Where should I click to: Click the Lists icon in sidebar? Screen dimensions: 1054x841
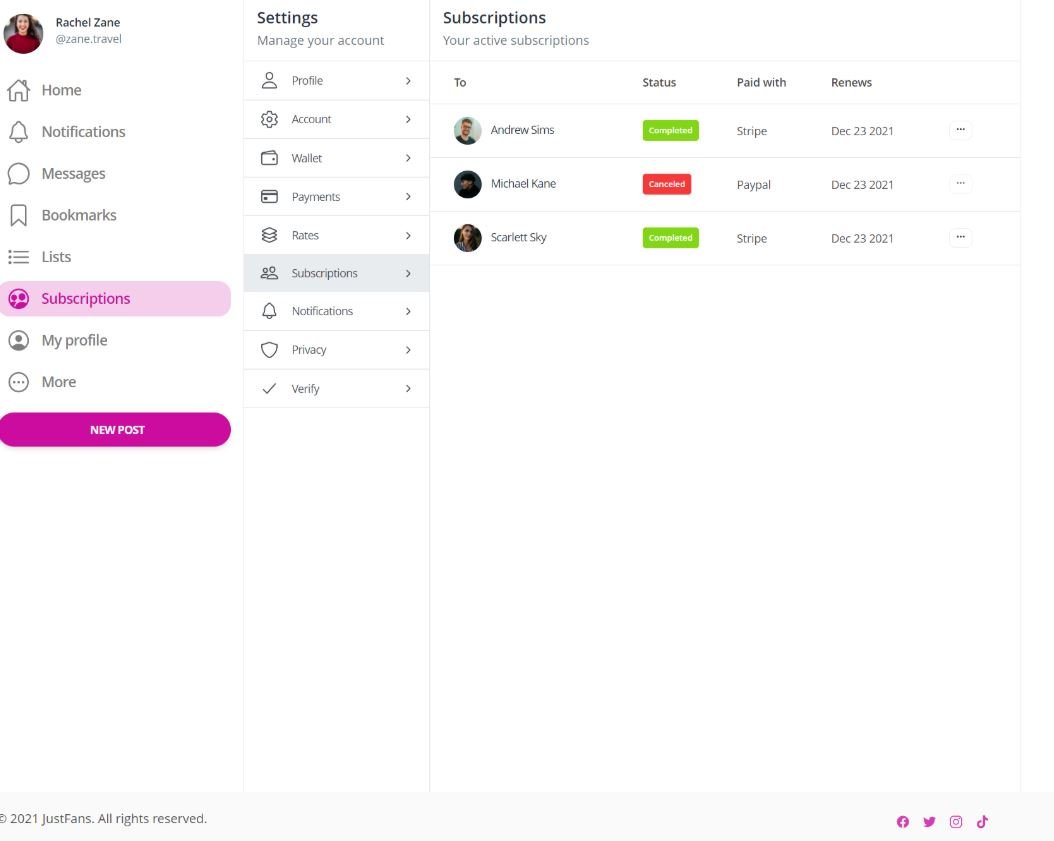(x=18, y=257)
